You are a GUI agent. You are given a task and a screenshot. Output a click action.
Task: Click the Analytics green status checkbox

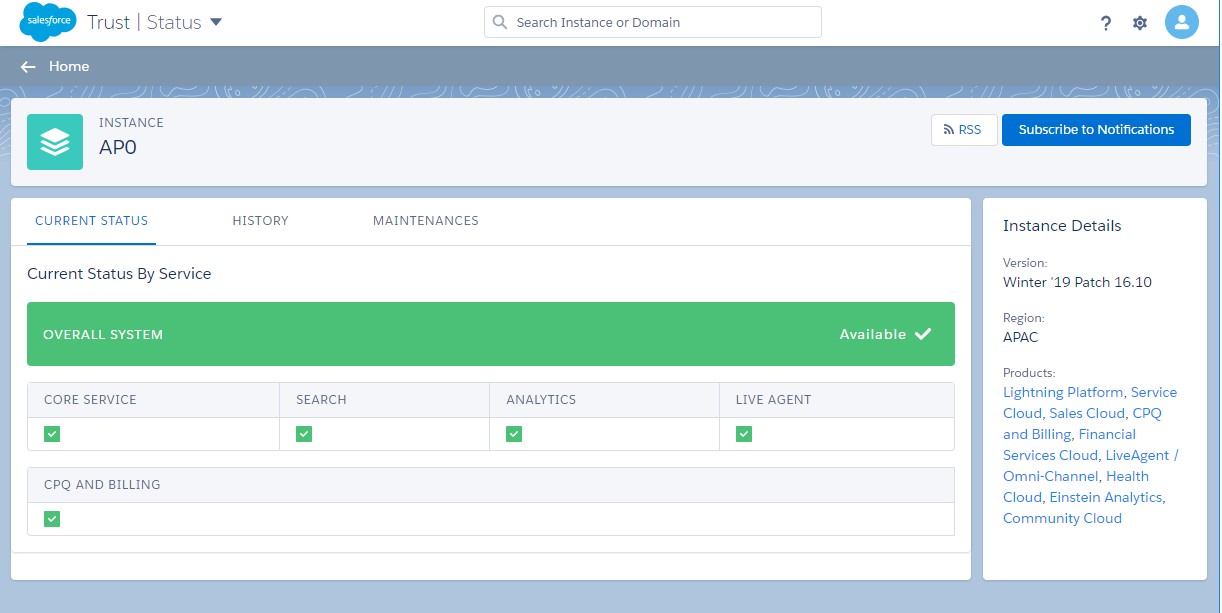[514, 434]
